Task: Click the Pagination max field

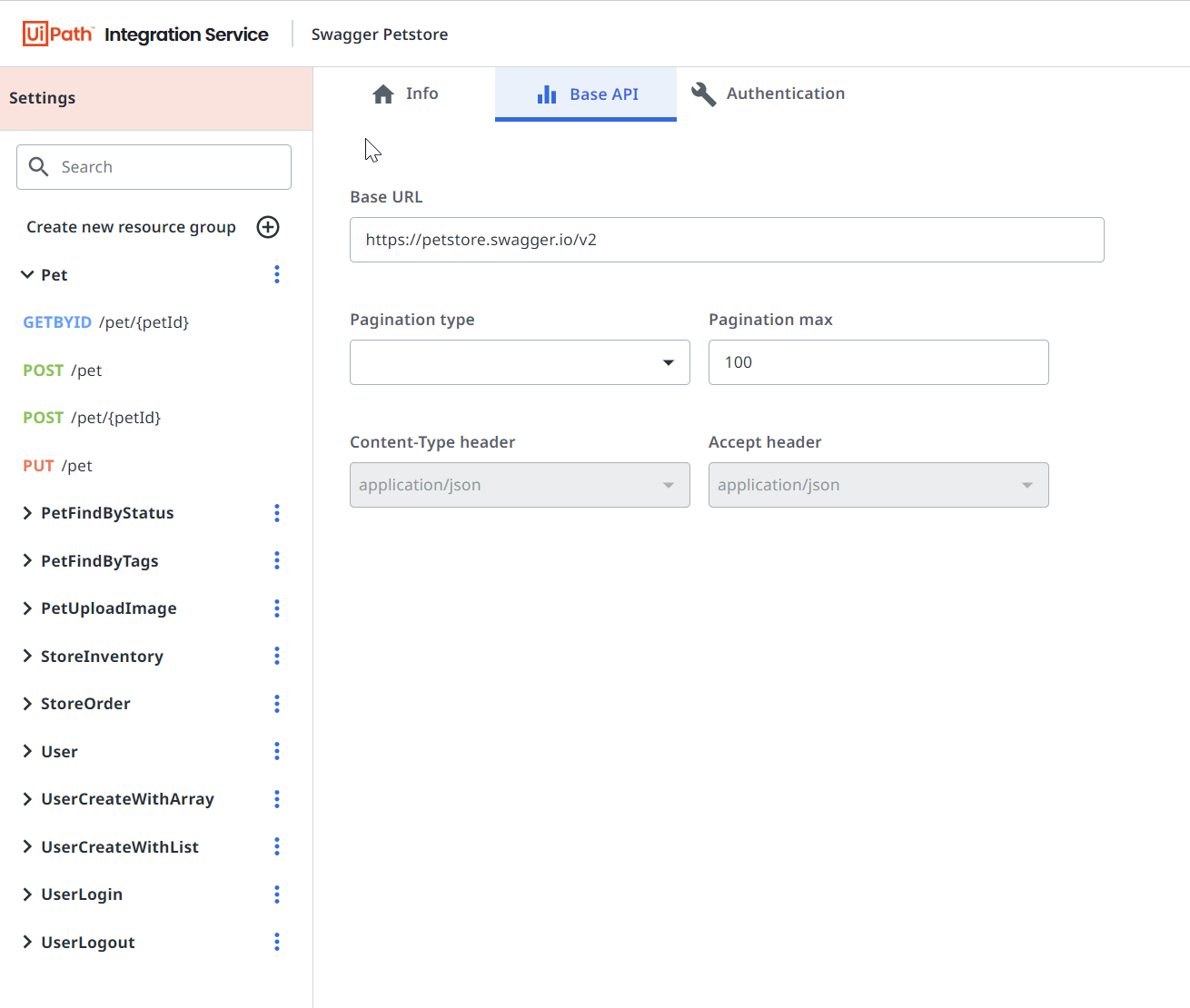Action: pyautogui.click(x=878, y=362)
